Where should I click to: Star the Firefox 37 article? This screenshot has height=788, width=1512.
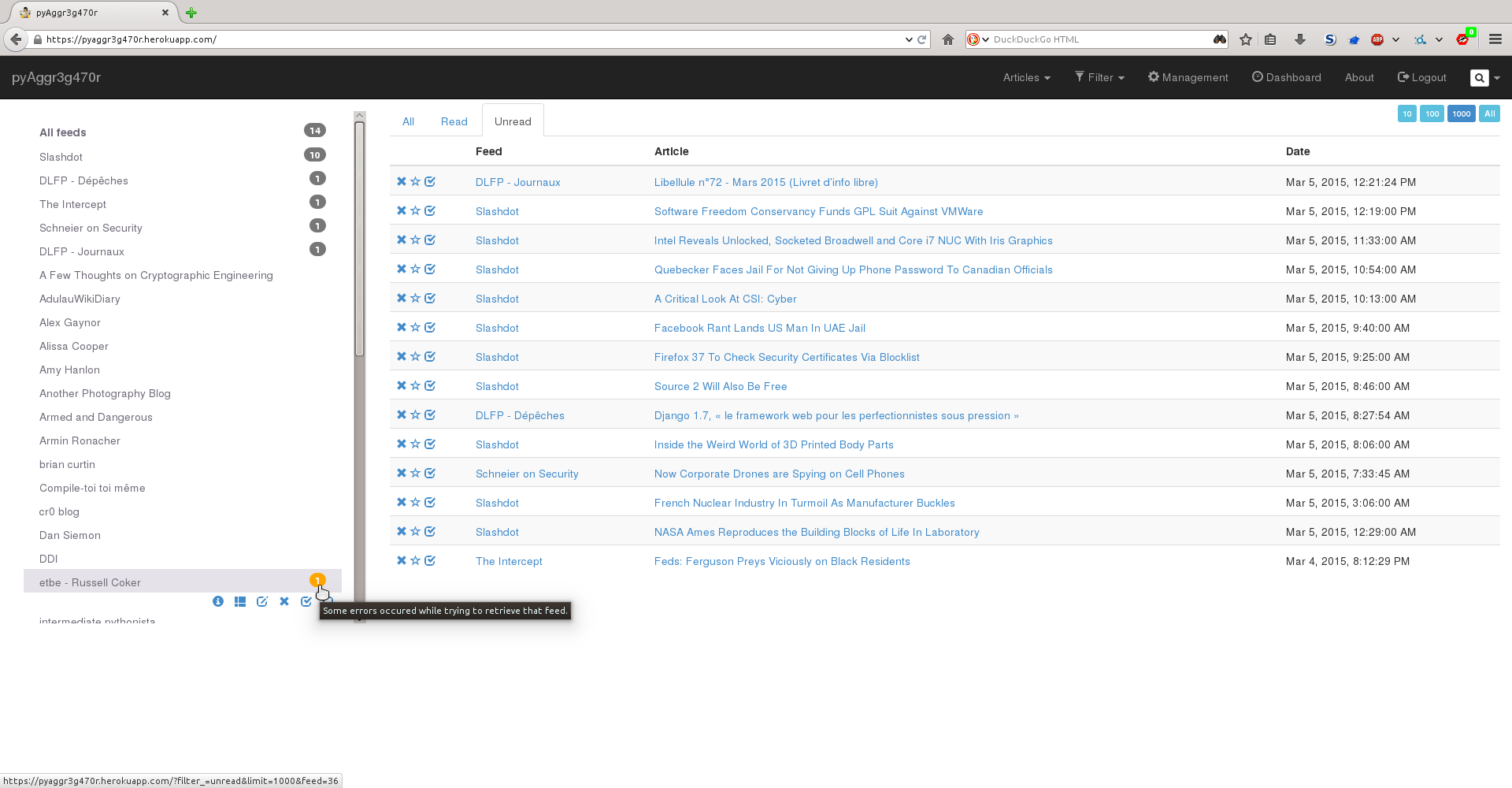(x=415, y=356)
